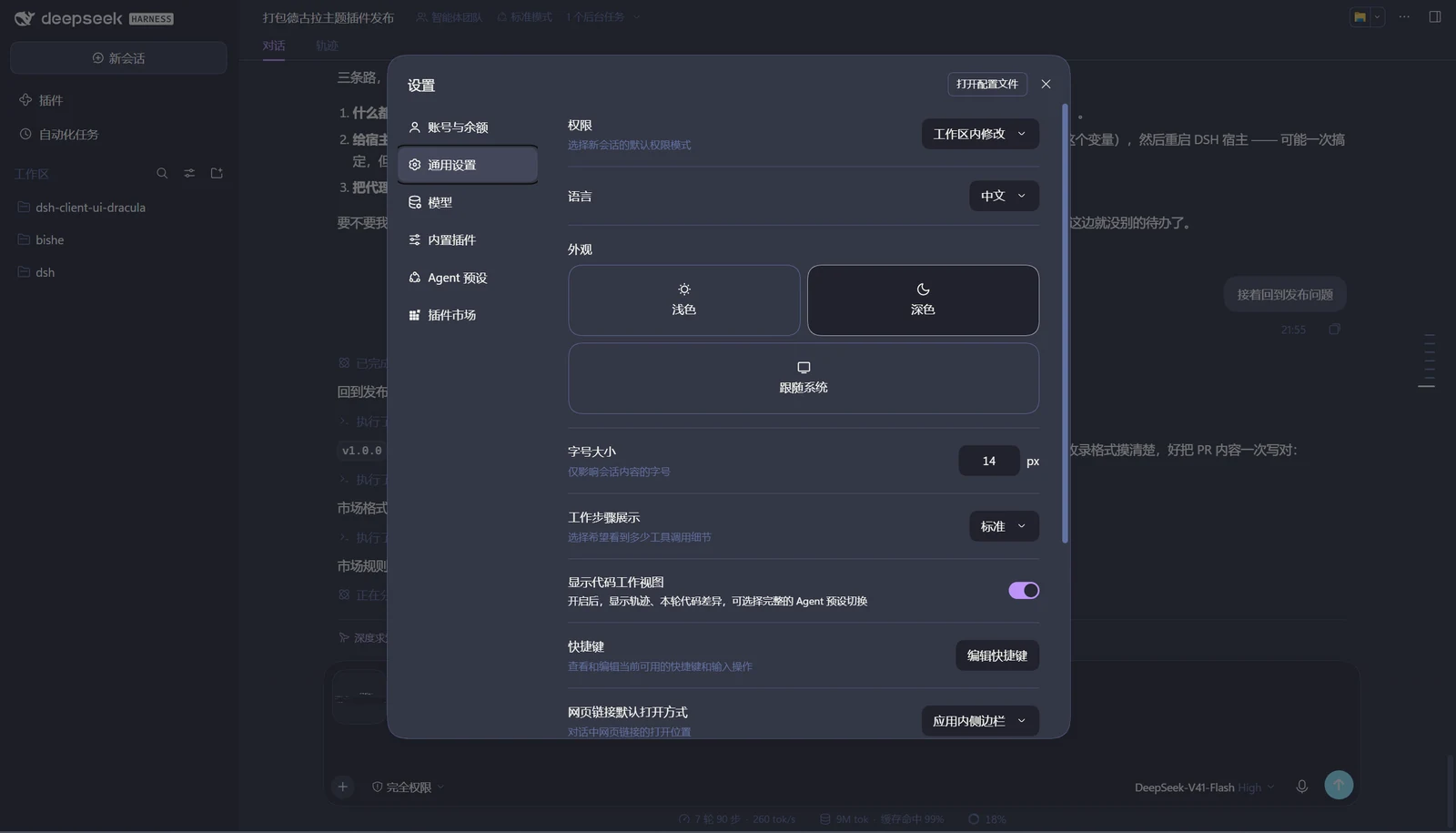The width and height of the screenshot is (1456, 833).
Task: Click the copy icon below the 21:55 message
Action: click(1334, 330)
